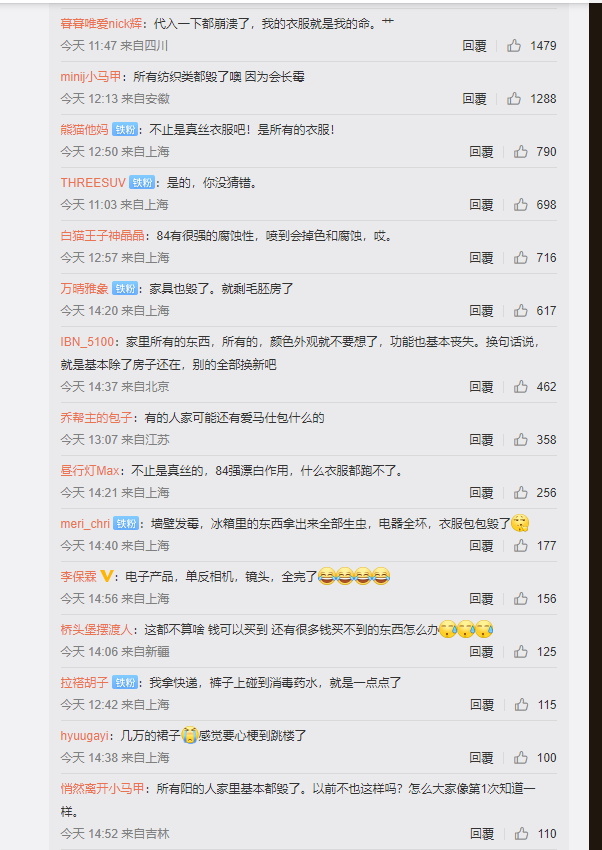602x850 pixels.
Task: Visit IBN_5100's profile page
Action: 87,342
